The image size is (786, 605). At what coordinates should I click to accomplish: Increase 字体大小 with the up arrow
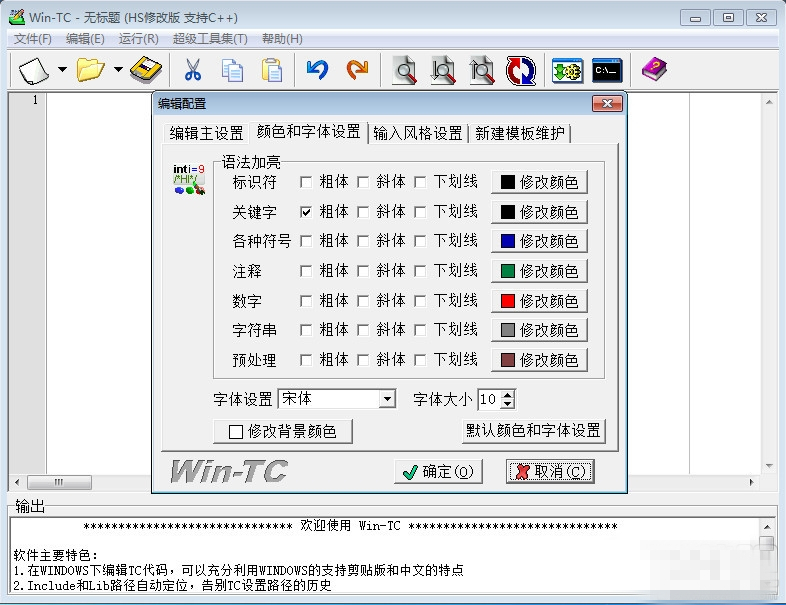[508, 395]
